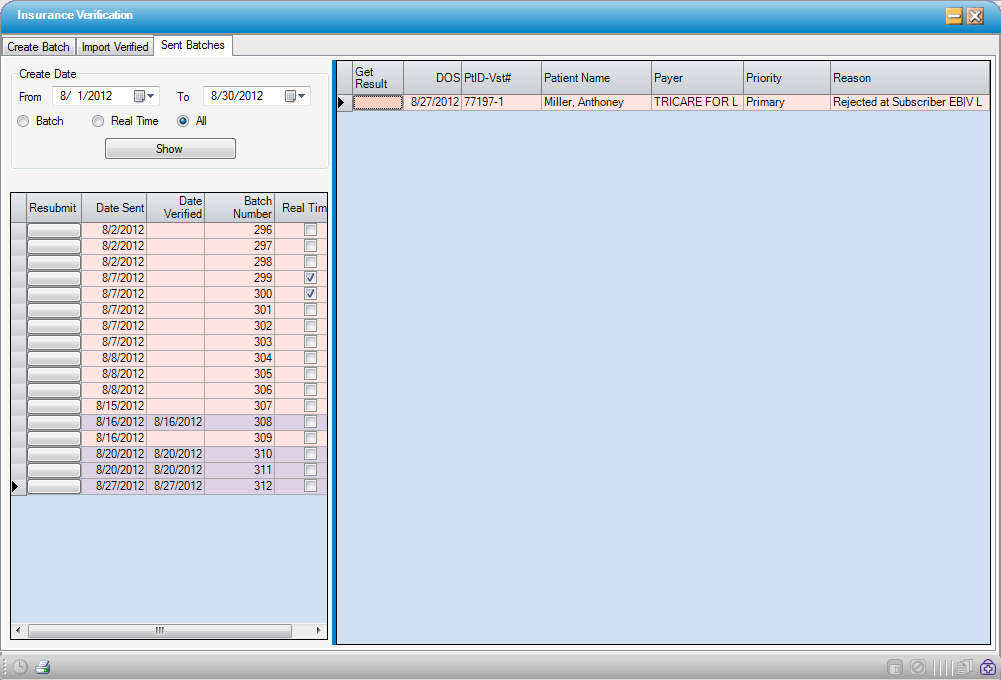Switch to the Create Batch tab
Viewport: 1001px width, 680px height.
[38, 47]
